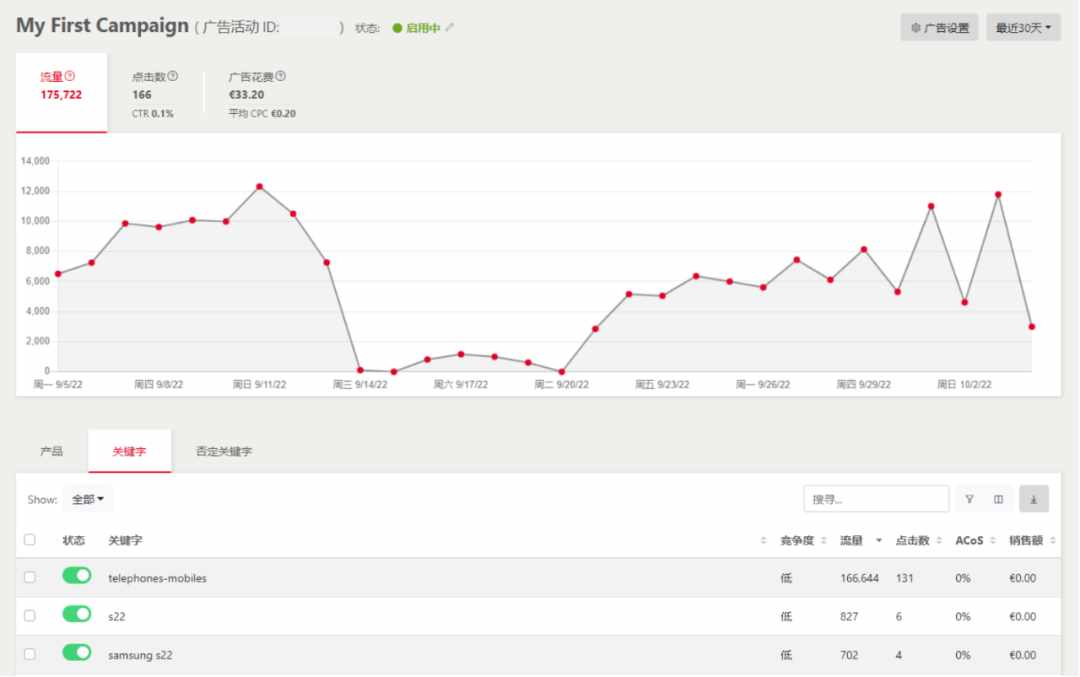1080x677 pixels.
Task: Select the 广告花费 metric card
Action: (x=262, y=94)
